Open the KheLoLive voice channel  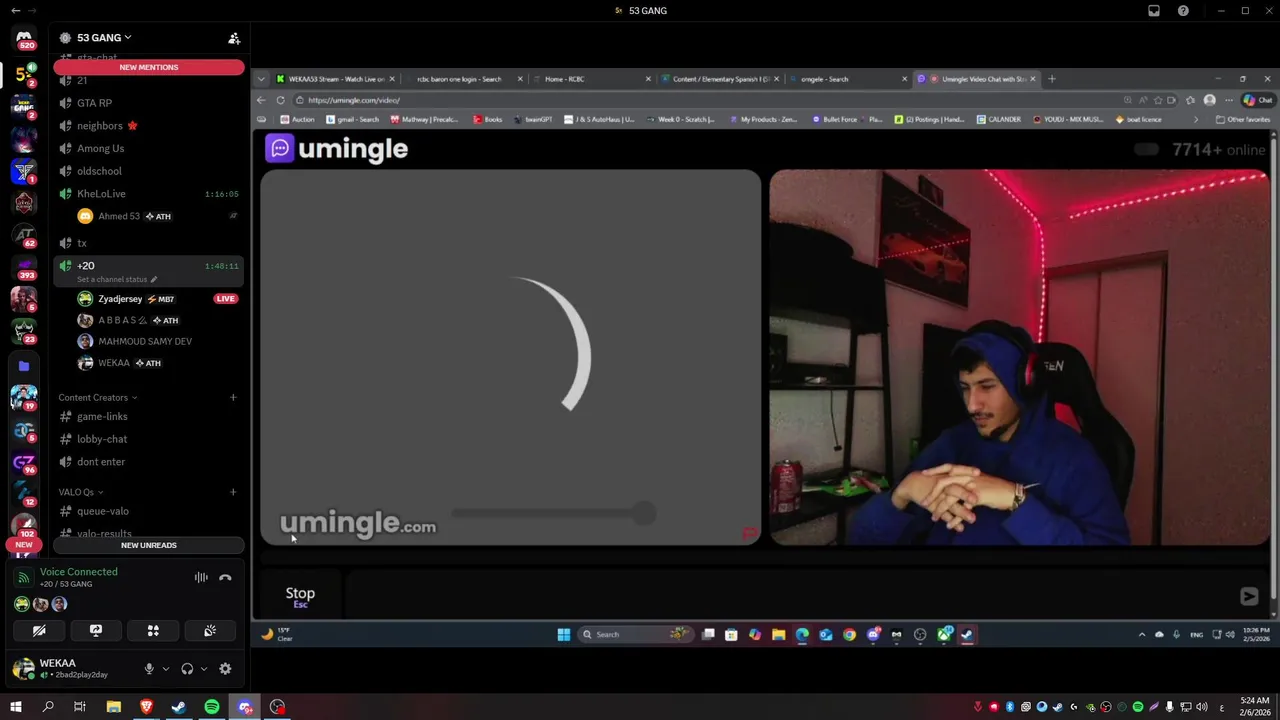click(x=149, y=194)
